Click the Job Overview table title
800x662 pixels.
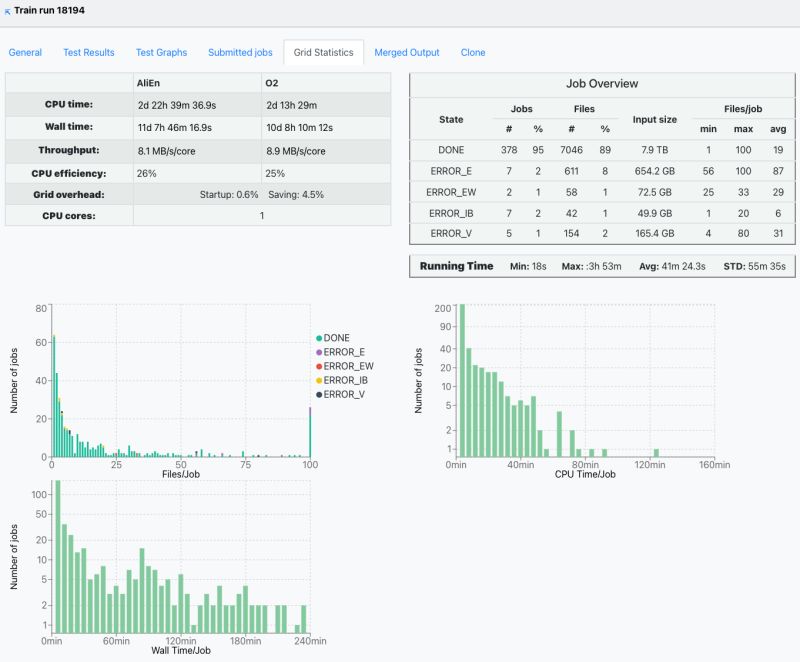tap(602, 84)
